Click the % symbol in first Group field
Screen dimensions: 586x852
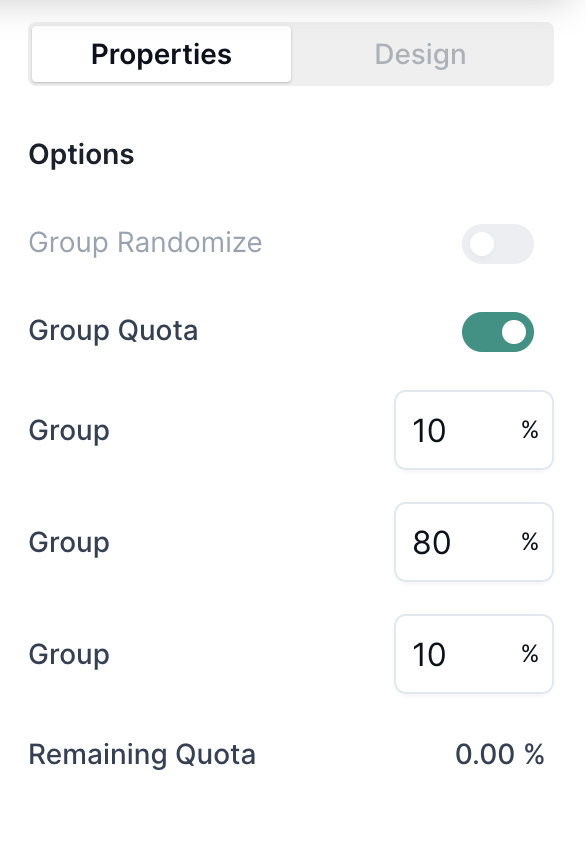click(530, 430)
